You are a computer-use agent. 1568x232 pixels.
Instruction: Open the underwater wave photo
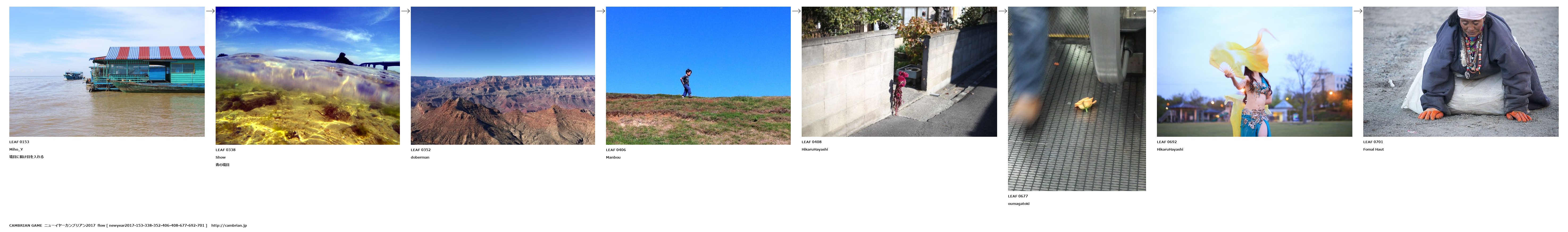tap(307, 76)
